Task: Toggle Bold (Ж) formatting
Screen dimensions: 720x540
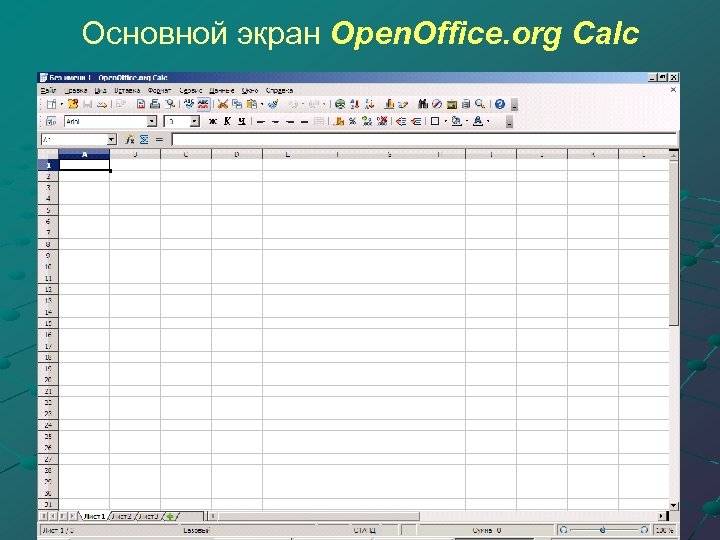Action: [x=213, y=122]
